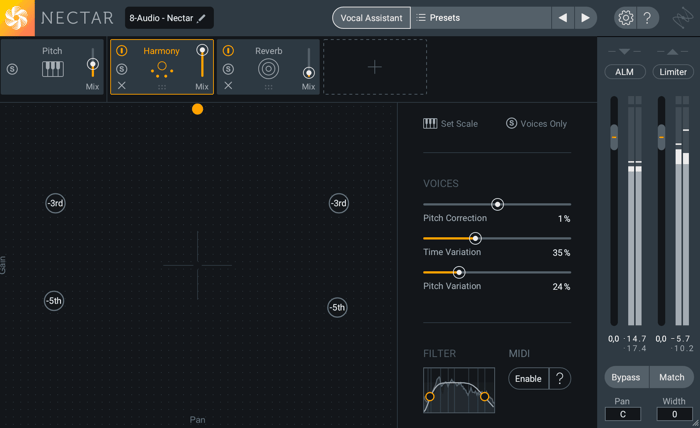Solo the Pitch module
Screen dimensions: 700x428
[12, 69]
